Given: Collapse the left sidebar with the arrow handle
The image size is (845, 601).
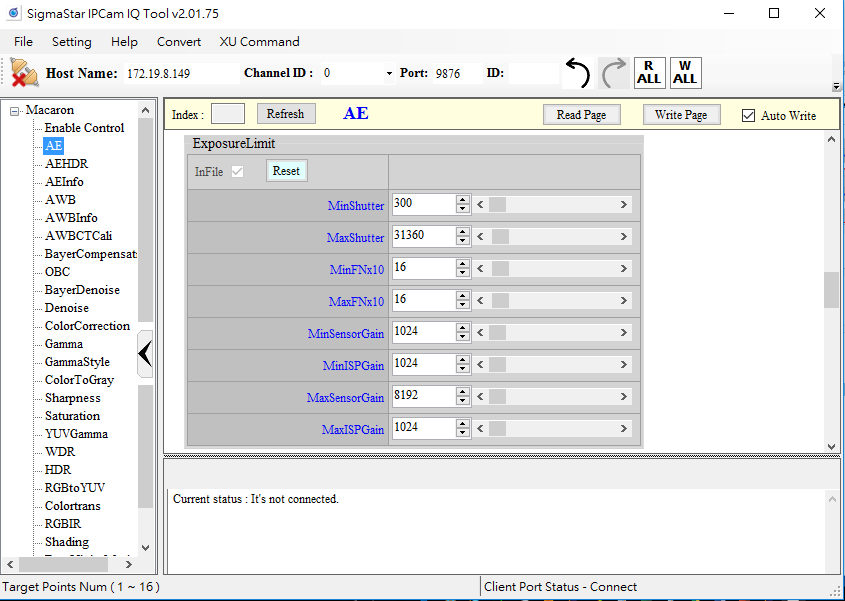Looking at the screenshot, I should pyautogui.click(x=145, y=353).
